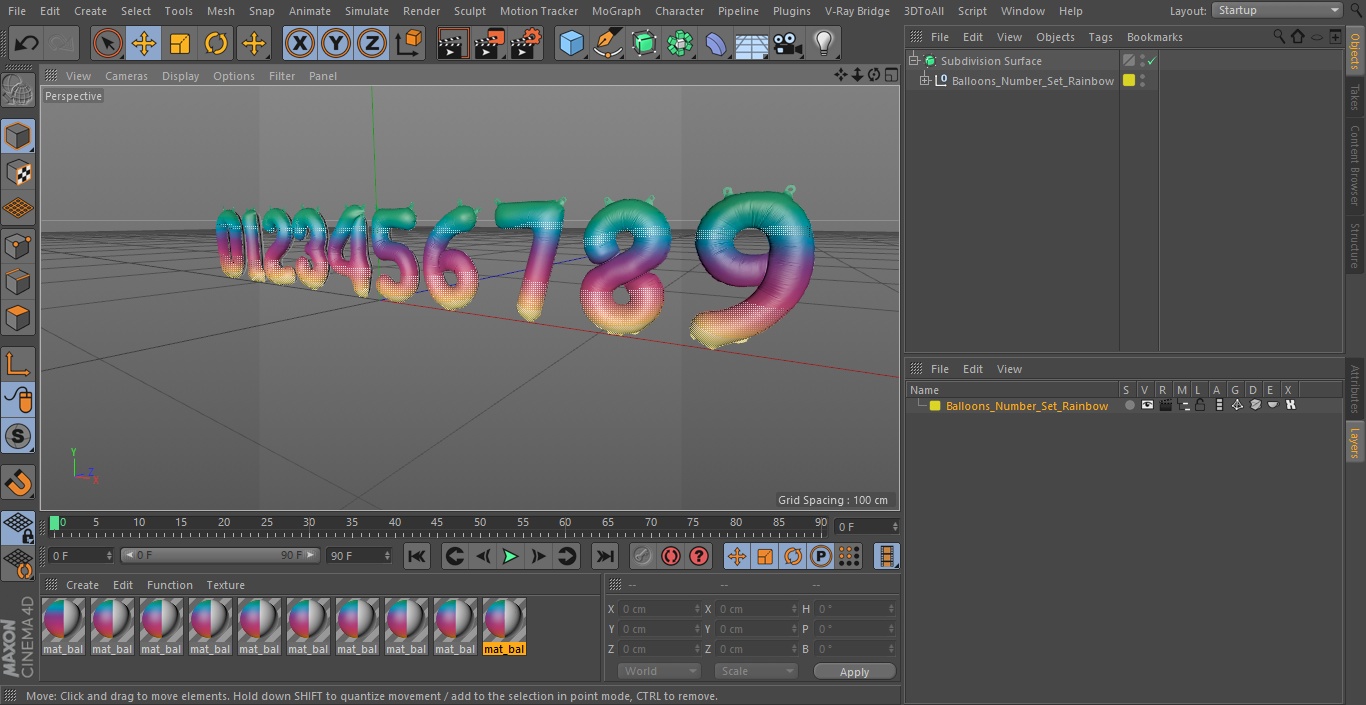Viewport: 1366px width, 705px height.
Task: Toggle Enable Snap magnet icon
Action: point(18,482)
